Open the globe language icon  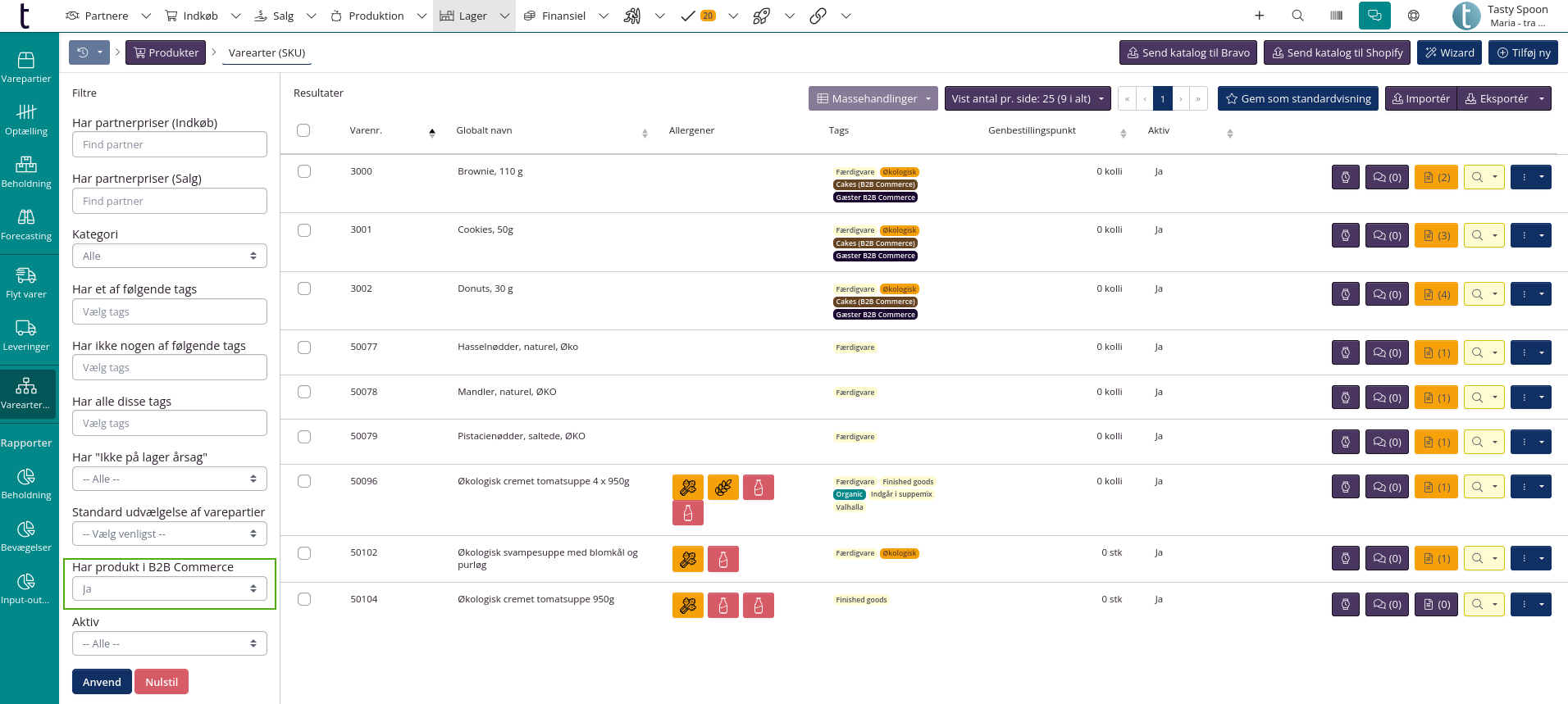[1414, 16]
